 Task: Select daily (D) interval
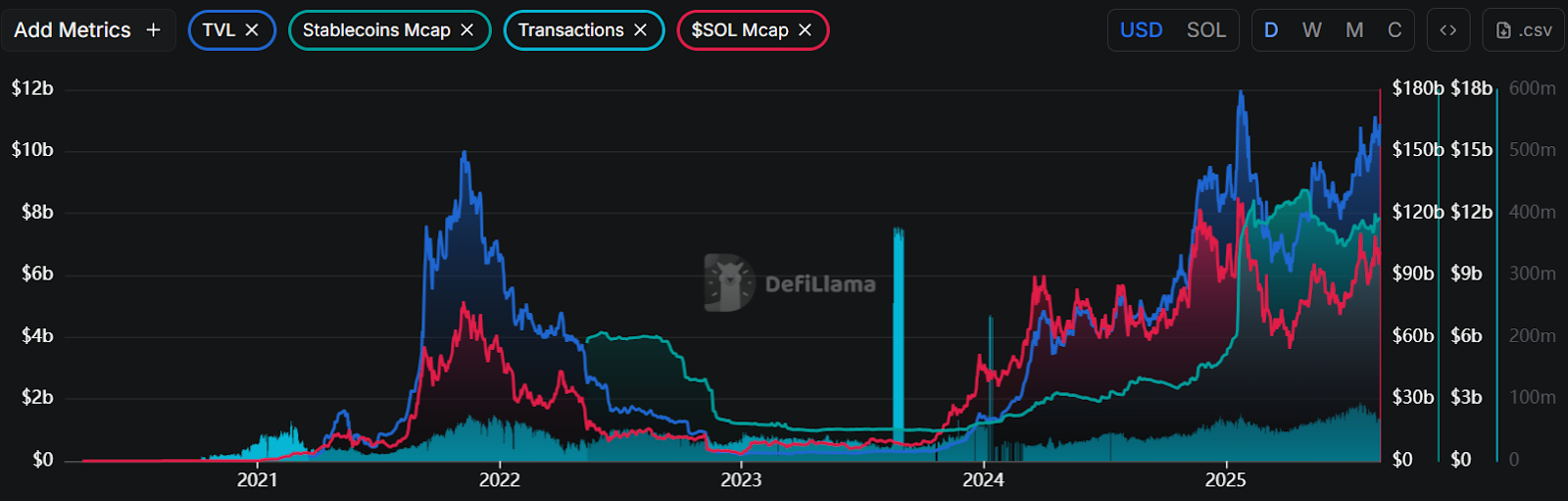click(1271, 30)
